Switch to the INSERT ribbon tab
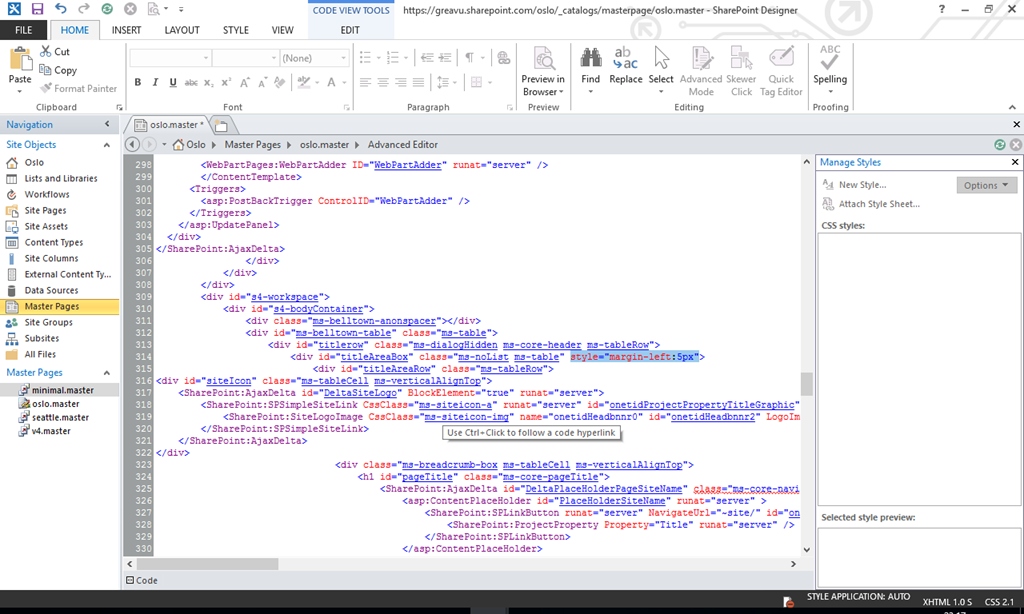Viewport: 1024px width, 614px height. pyautogui.click(x=126, y=30)
